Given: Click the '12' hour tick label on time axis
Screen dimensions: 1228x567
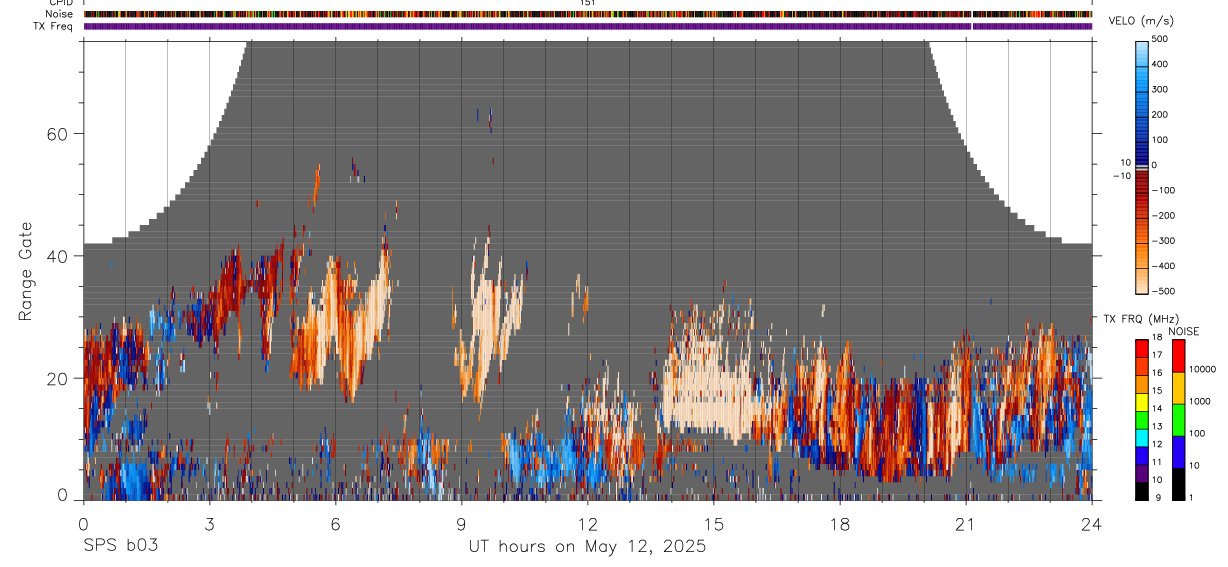Looking at the screenshot, I should (x=587, y=523).
